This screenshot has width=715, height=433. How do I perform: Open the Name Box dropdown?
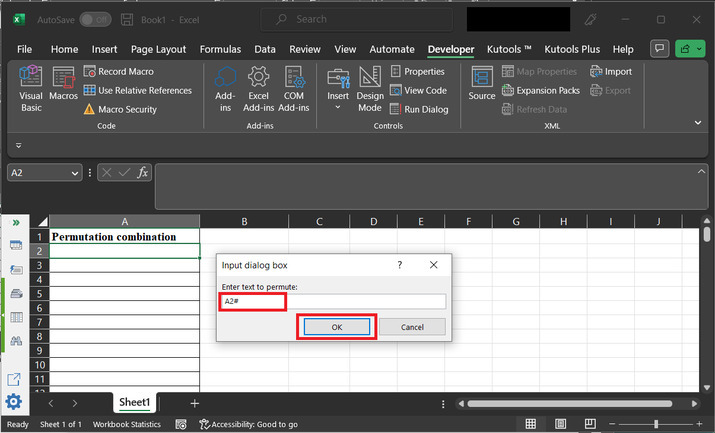75,173
